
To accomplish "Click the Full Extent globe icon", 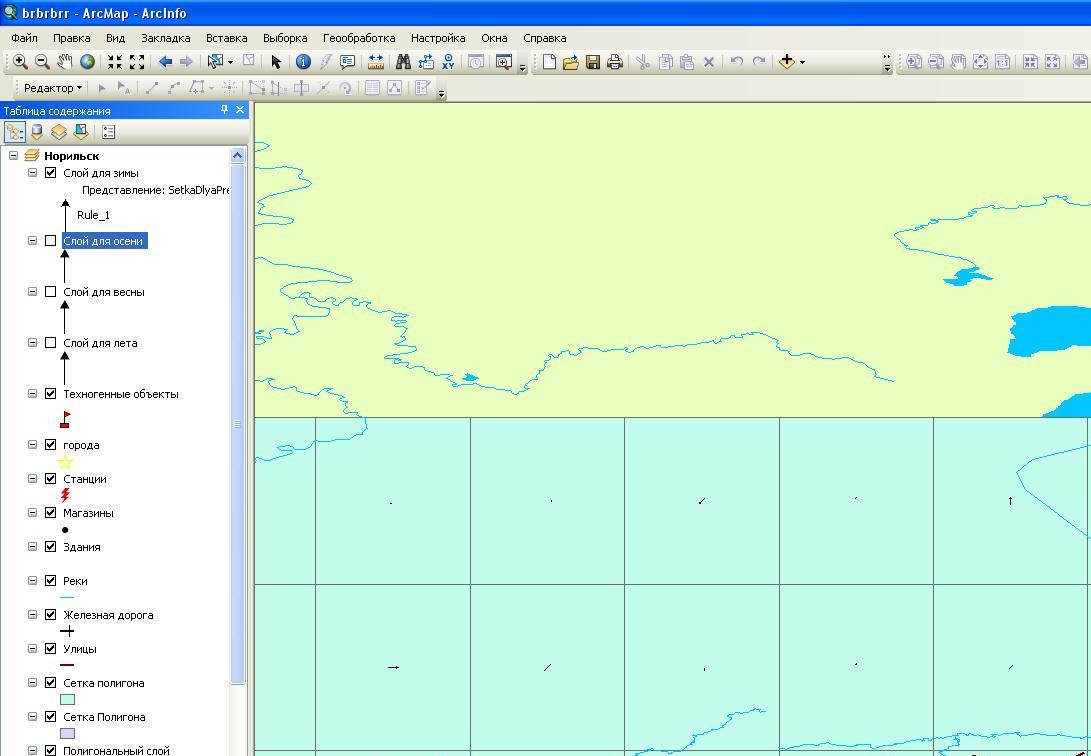I will [88, 62].
